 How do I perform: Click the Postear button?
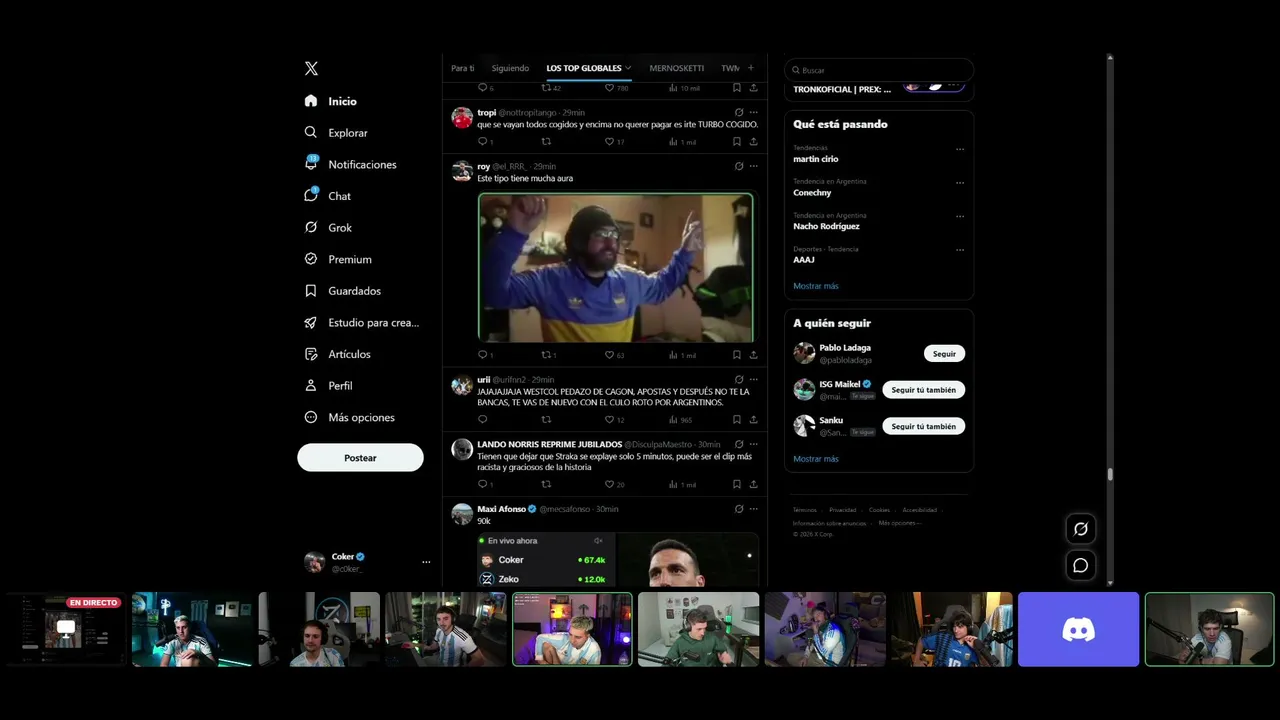(x=360, y=458)
